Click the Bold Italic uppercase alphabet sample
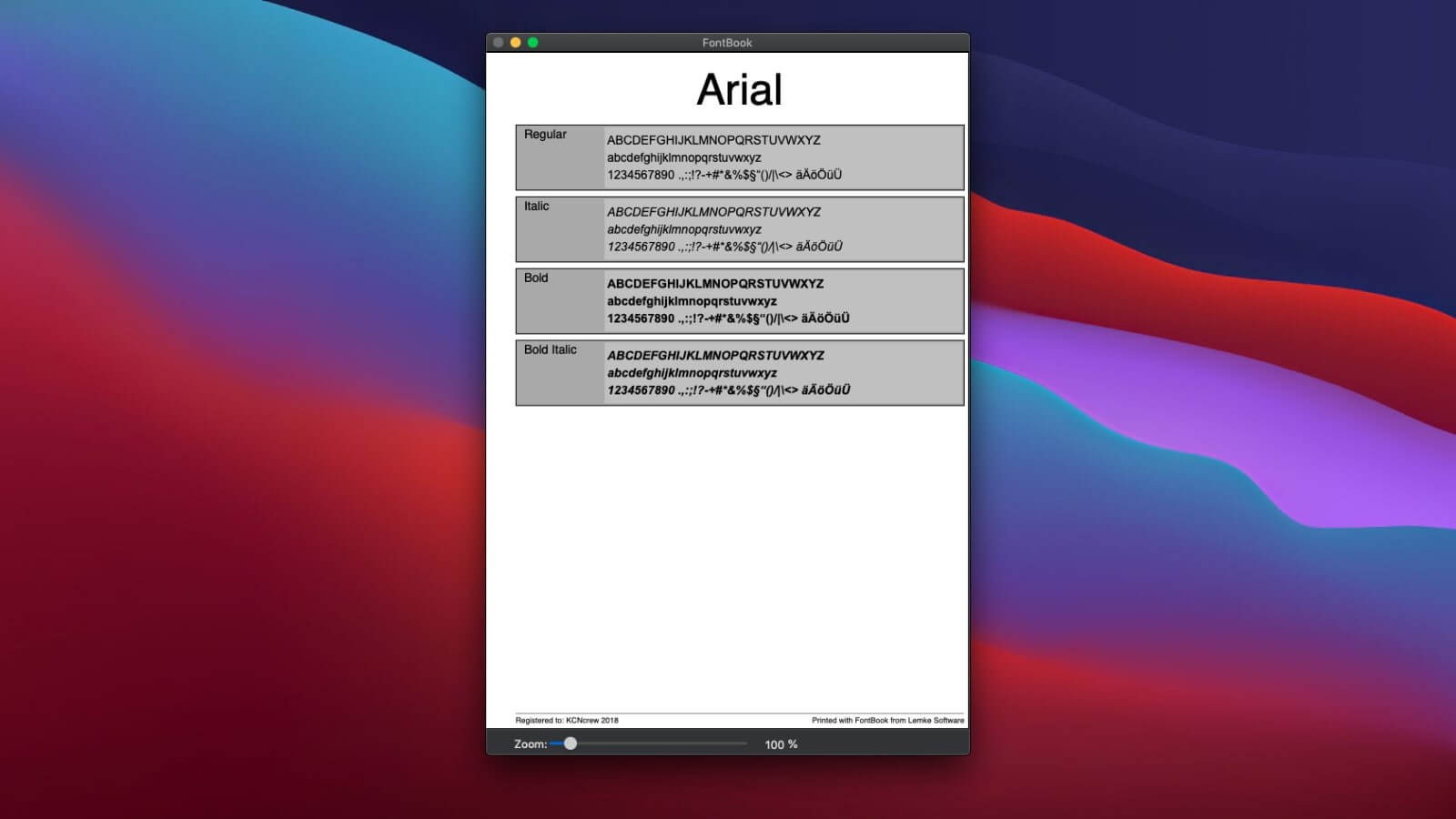This screenshot has width=1456, height=819. coord(715,356)
